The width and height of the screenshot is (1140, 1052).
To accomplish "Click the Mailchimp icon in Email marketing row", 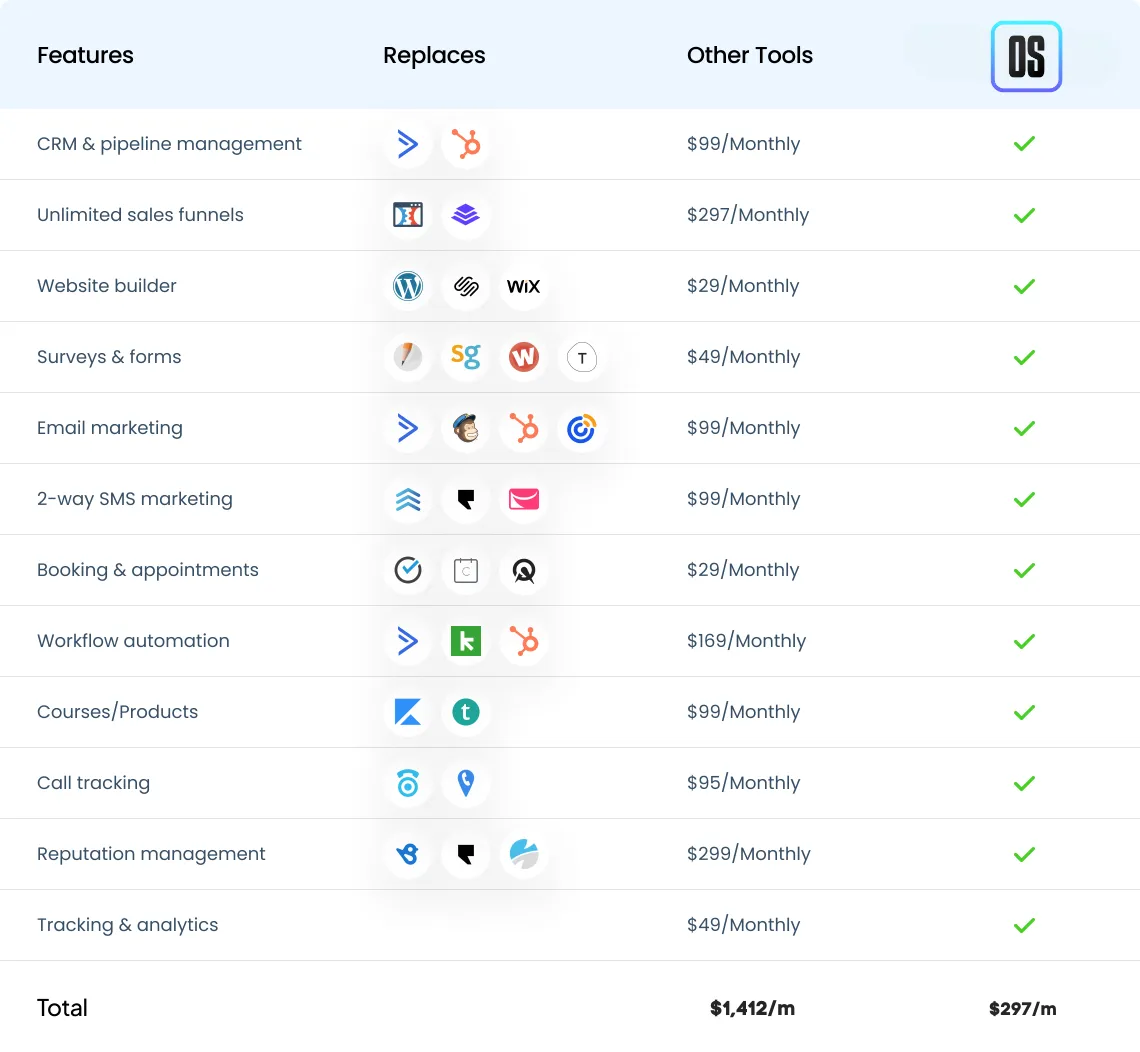I will (x=465, y=428).
